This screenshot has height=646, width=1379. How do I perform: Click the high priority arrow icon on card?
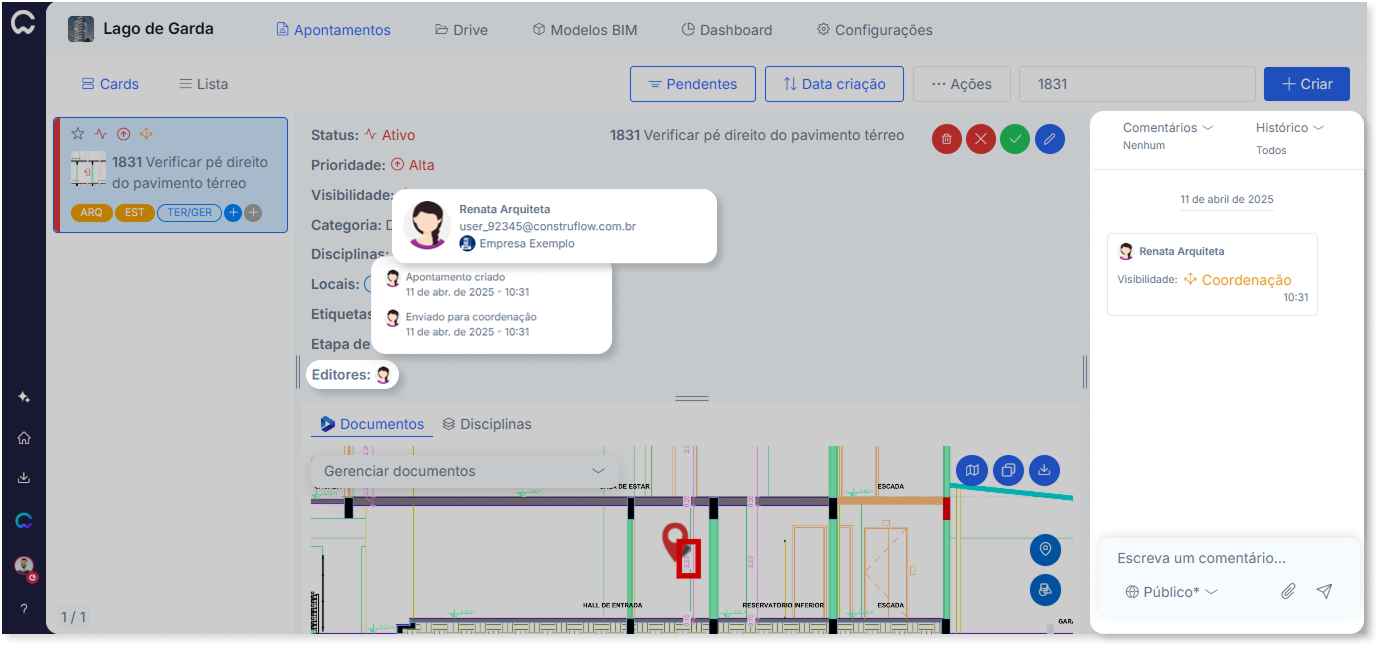pyautogui.click(x=124, y=134)
